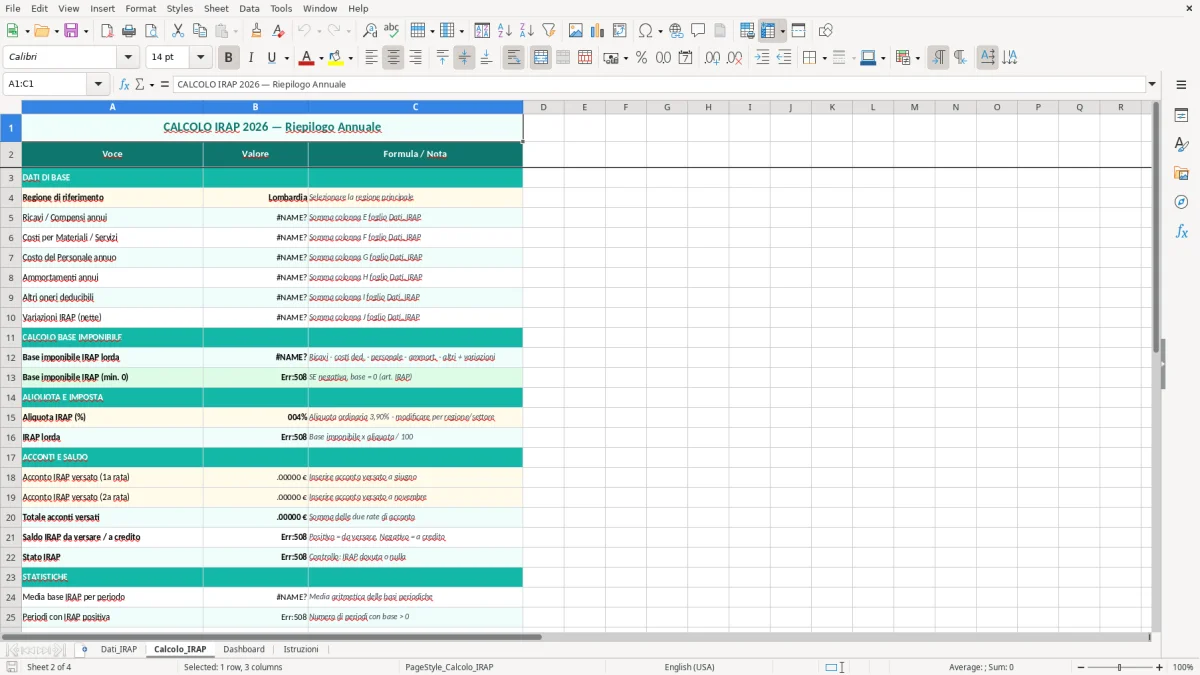Insert a hyperlink

pos(676,31)
